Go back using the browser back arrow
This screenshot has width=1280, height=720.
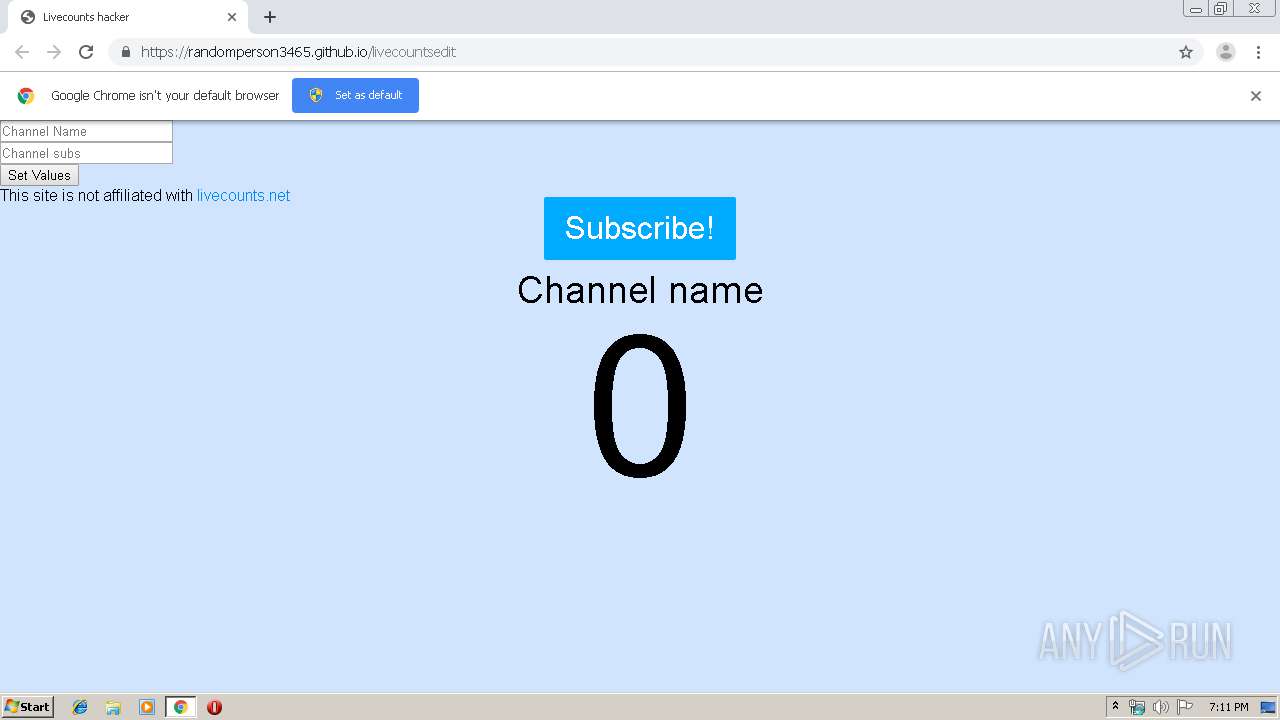click(22, 52)
